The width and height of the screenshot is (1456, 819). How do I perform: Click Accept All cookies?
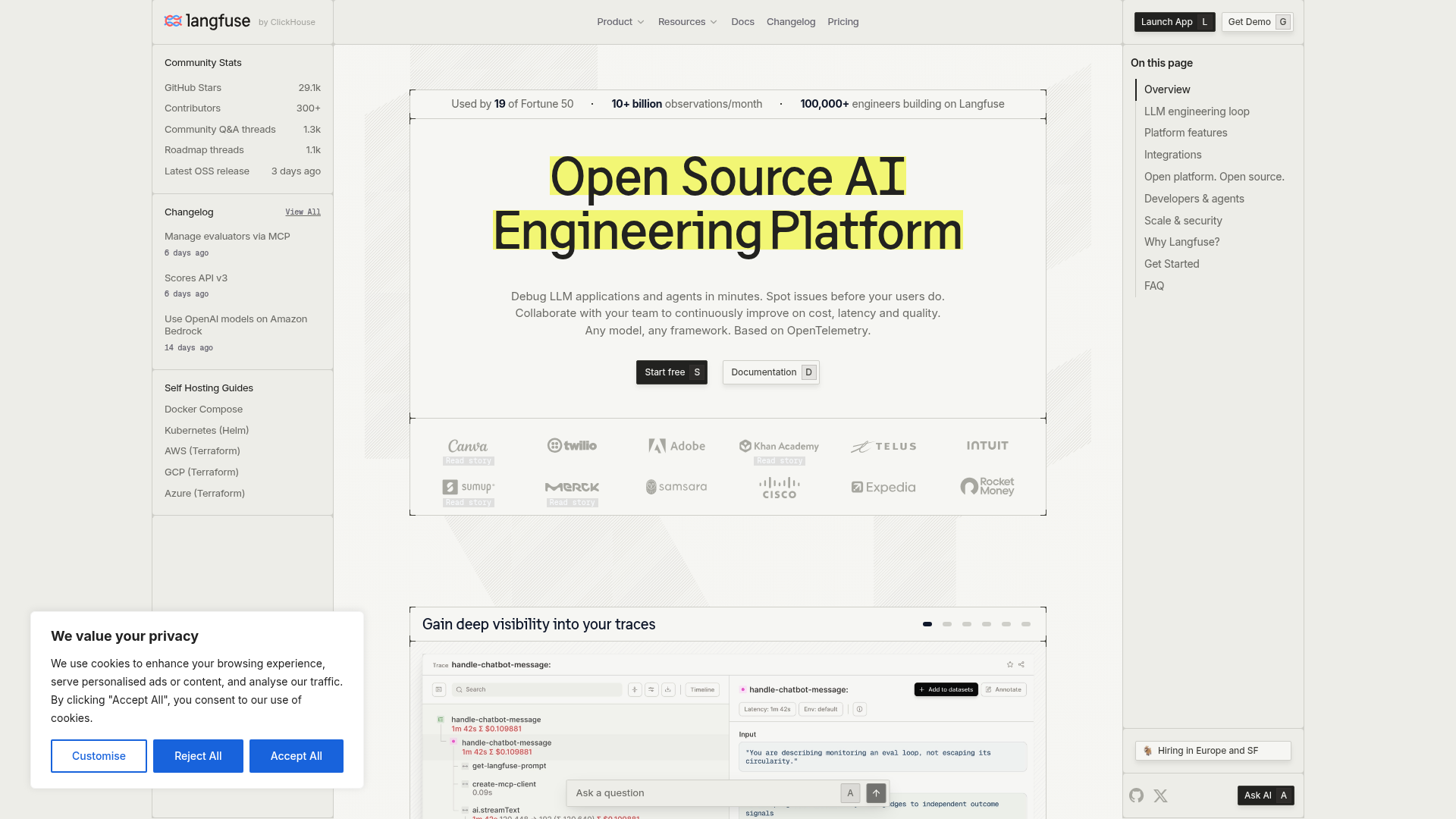(297, 756)
